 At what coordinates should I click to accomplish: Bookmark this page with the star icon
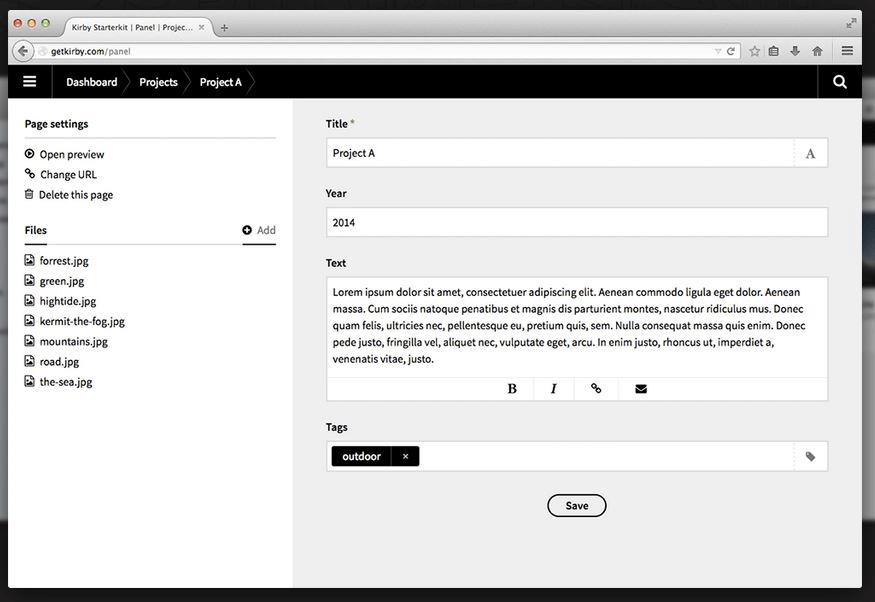[755, 51]
